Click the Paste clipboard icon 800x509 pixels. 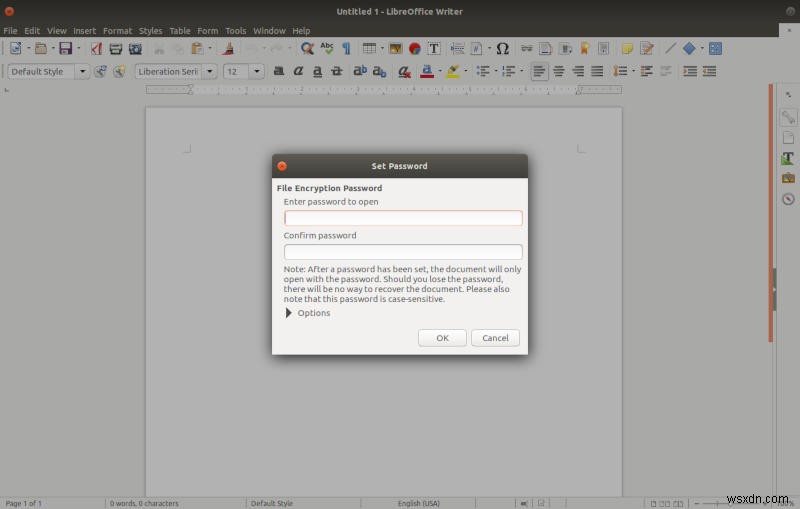197,48
